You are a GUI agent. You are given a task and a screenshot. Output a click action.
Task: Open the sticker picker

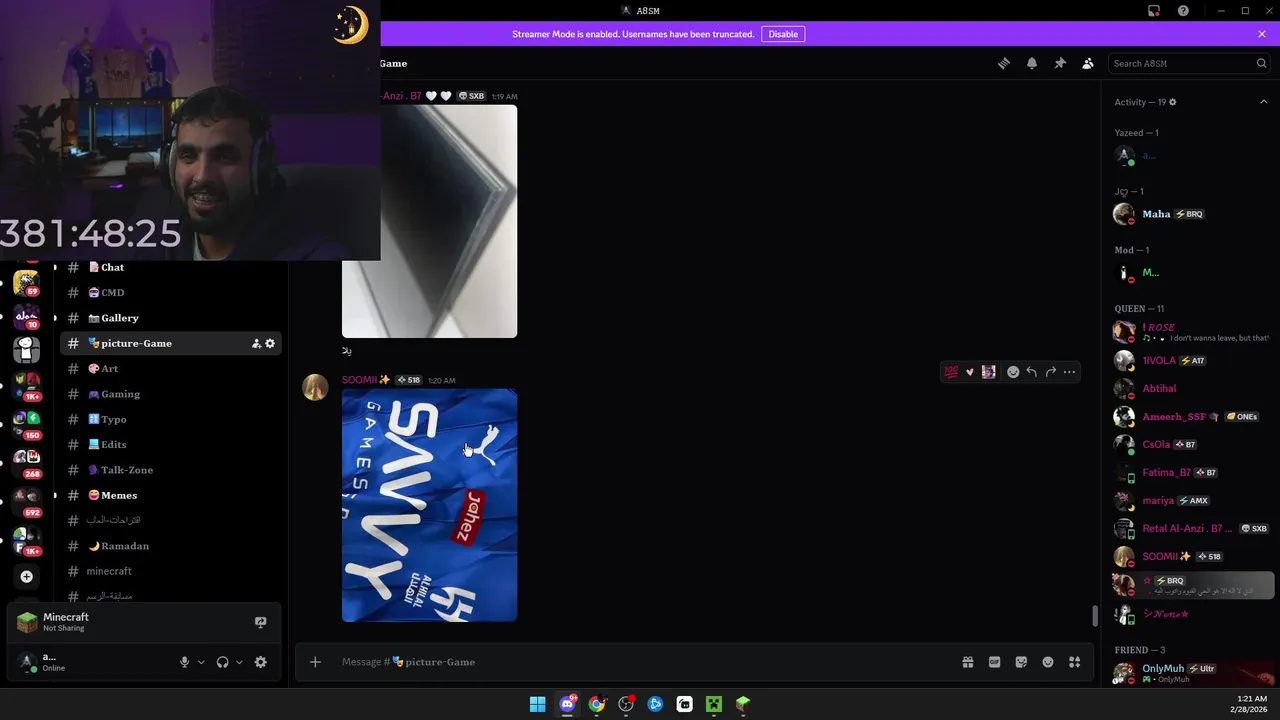(1021, 662)
